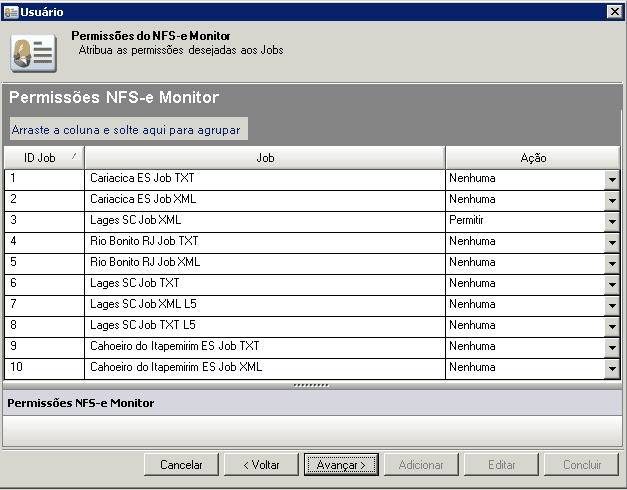Open Ação dropdown for Rio Bonito RJ Job TXT

coord(612,242)
